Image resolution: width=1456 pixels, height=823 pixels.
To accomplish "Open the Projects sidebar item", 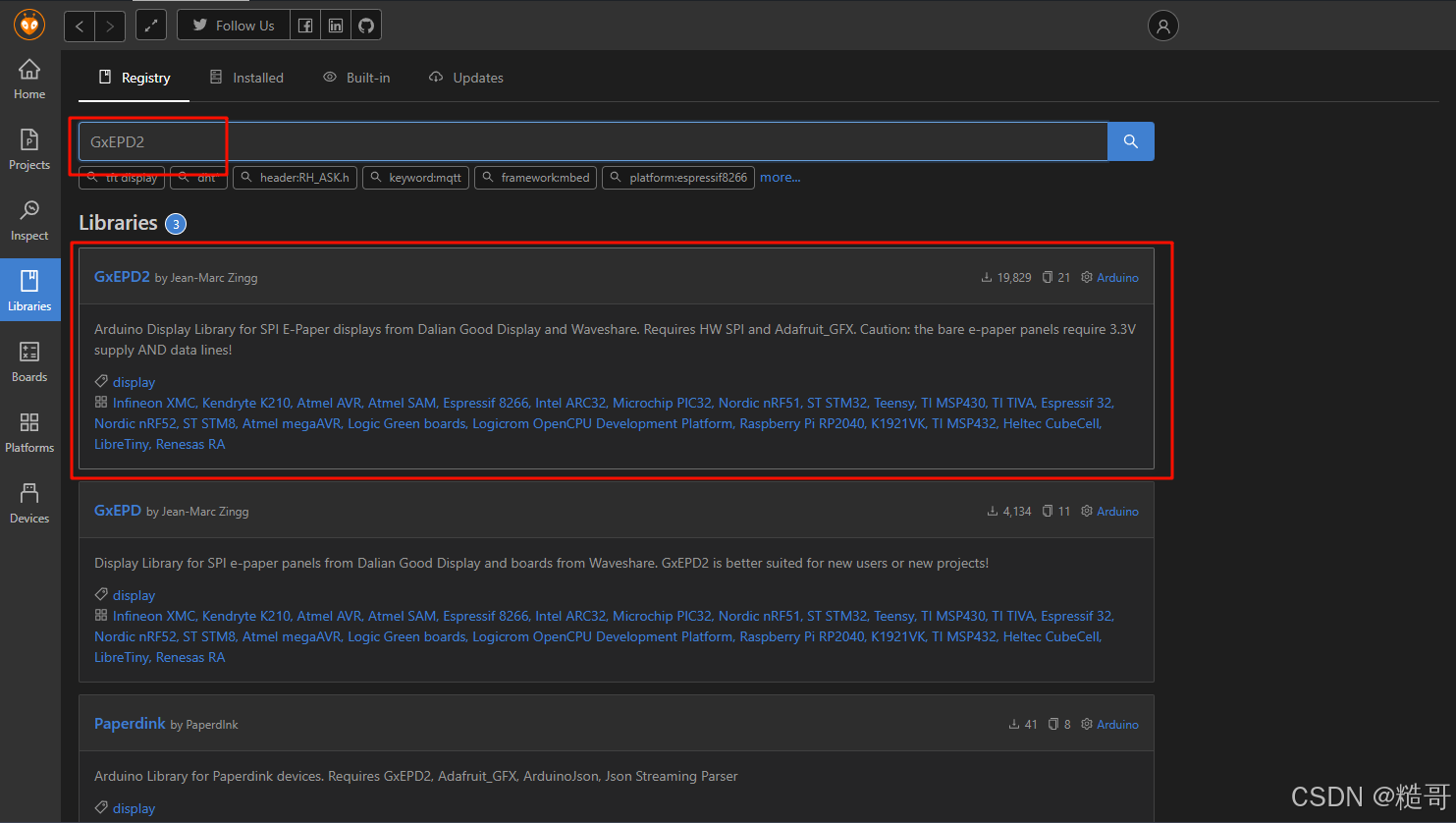I will [x=29, y=150].
